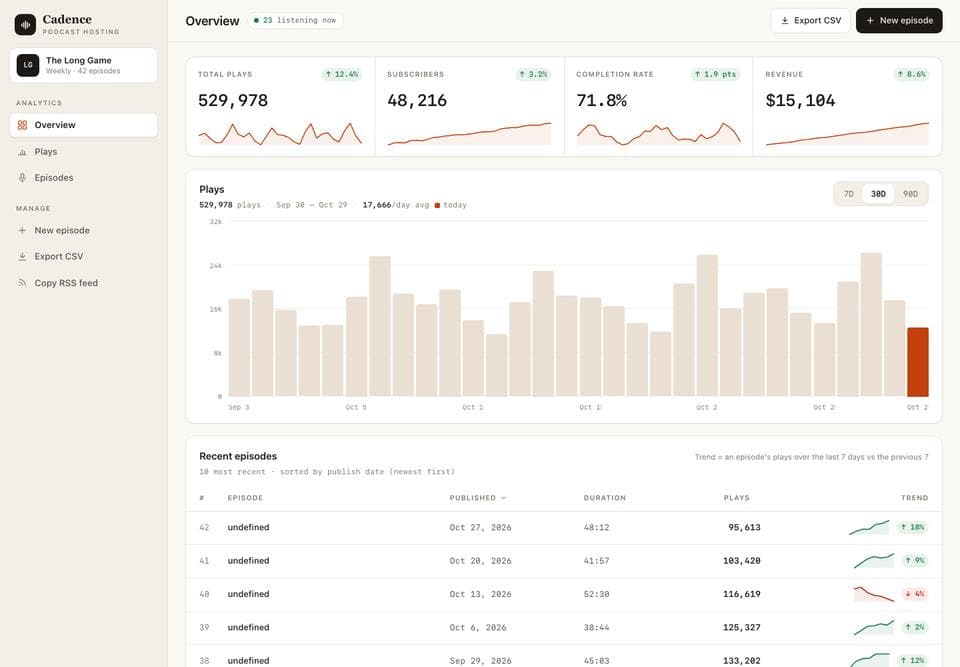Viewport: 960px width, 667px height.
Task: Open episode 40 row title
Action: coord(249,594)
